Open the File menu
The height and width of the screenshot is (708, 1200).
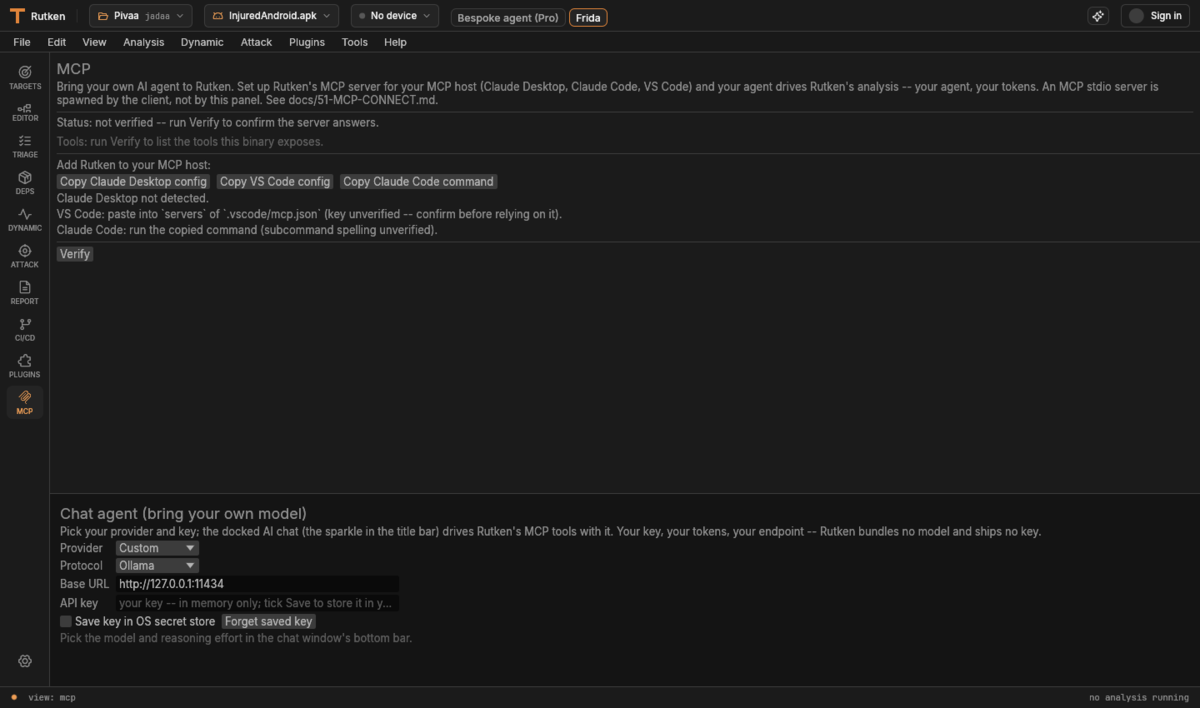click(22, 42)
